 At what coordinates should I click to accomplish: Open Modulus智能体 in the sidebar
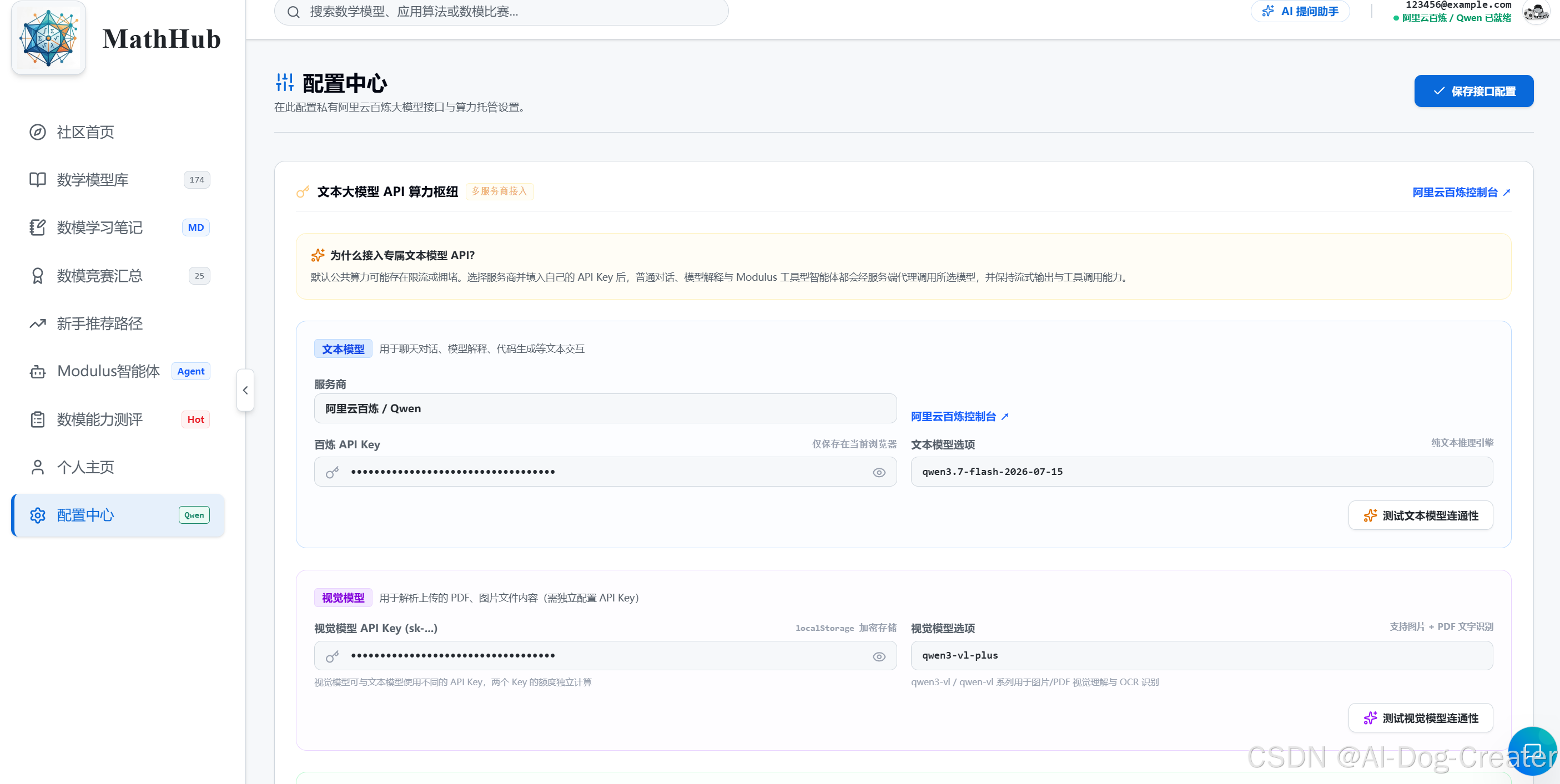point(118,372)
